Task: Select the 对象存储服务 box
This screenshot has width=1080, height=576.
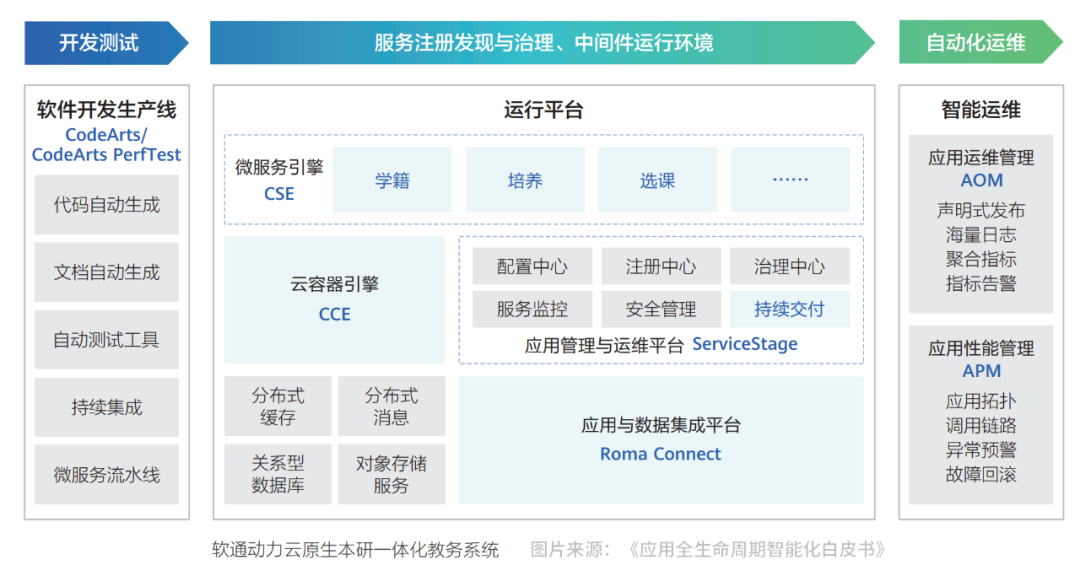Action: click(391, 474)
